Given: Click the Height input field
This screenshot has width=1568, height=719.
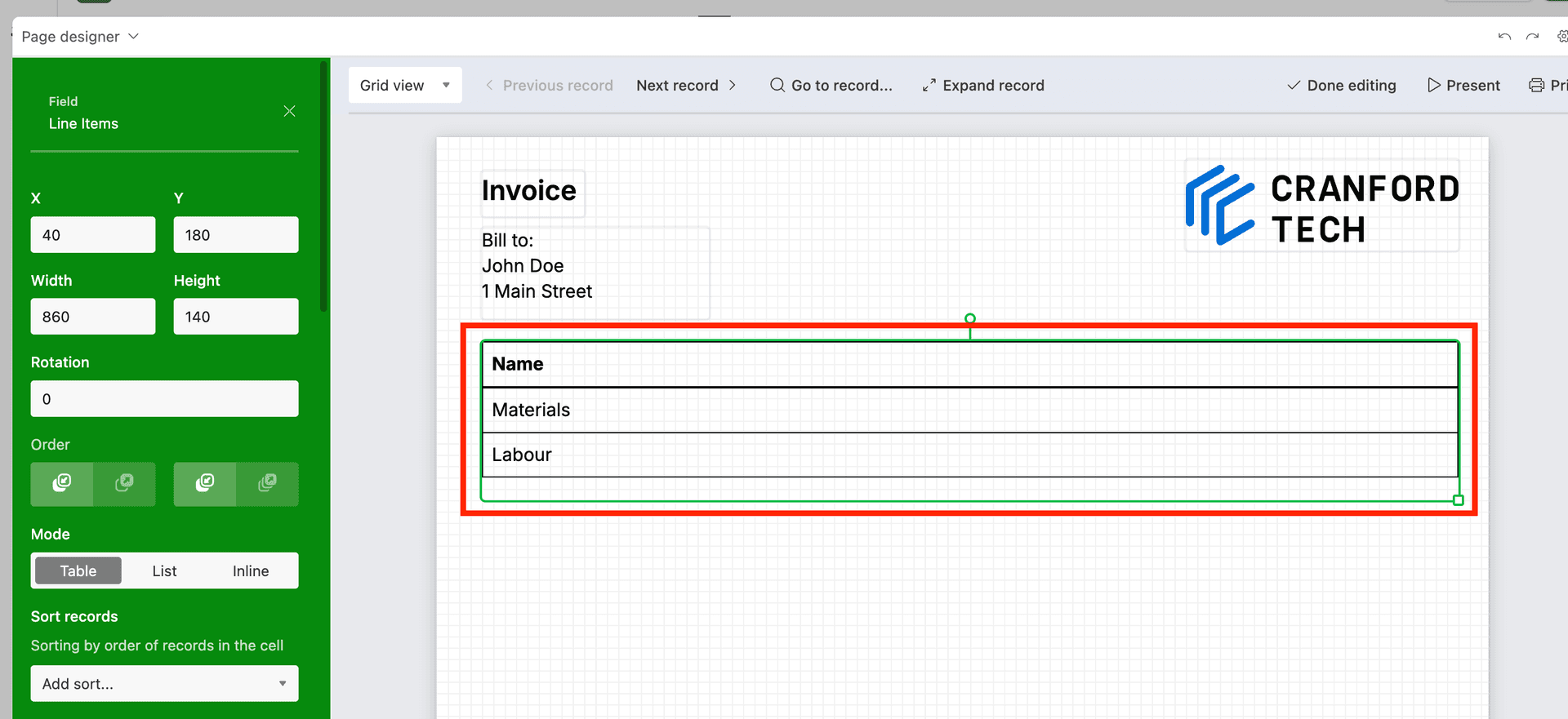Looking at the screenshot, I should coord(236,316).
